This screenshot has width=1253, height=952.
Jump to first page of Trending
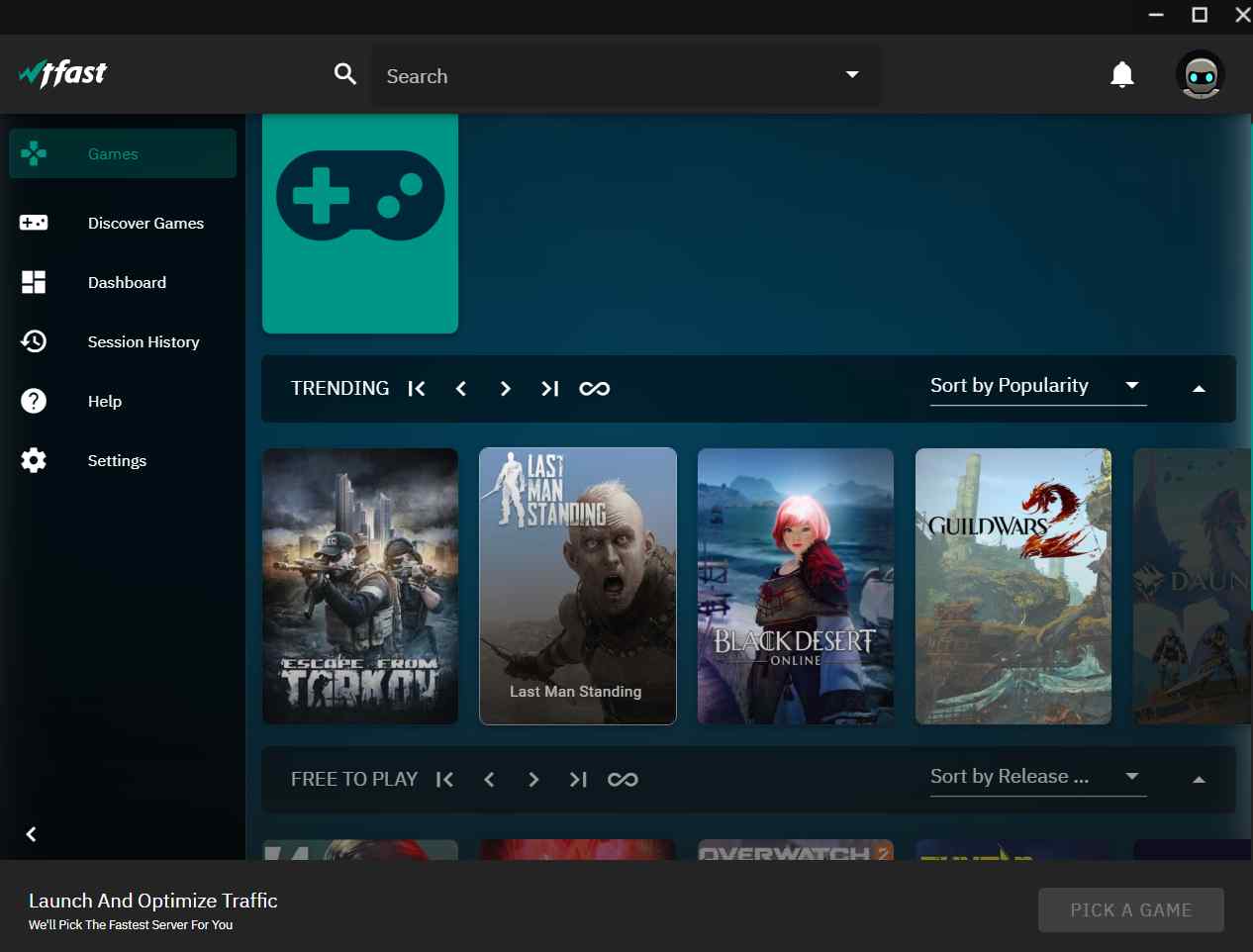[x=417, y=389]
